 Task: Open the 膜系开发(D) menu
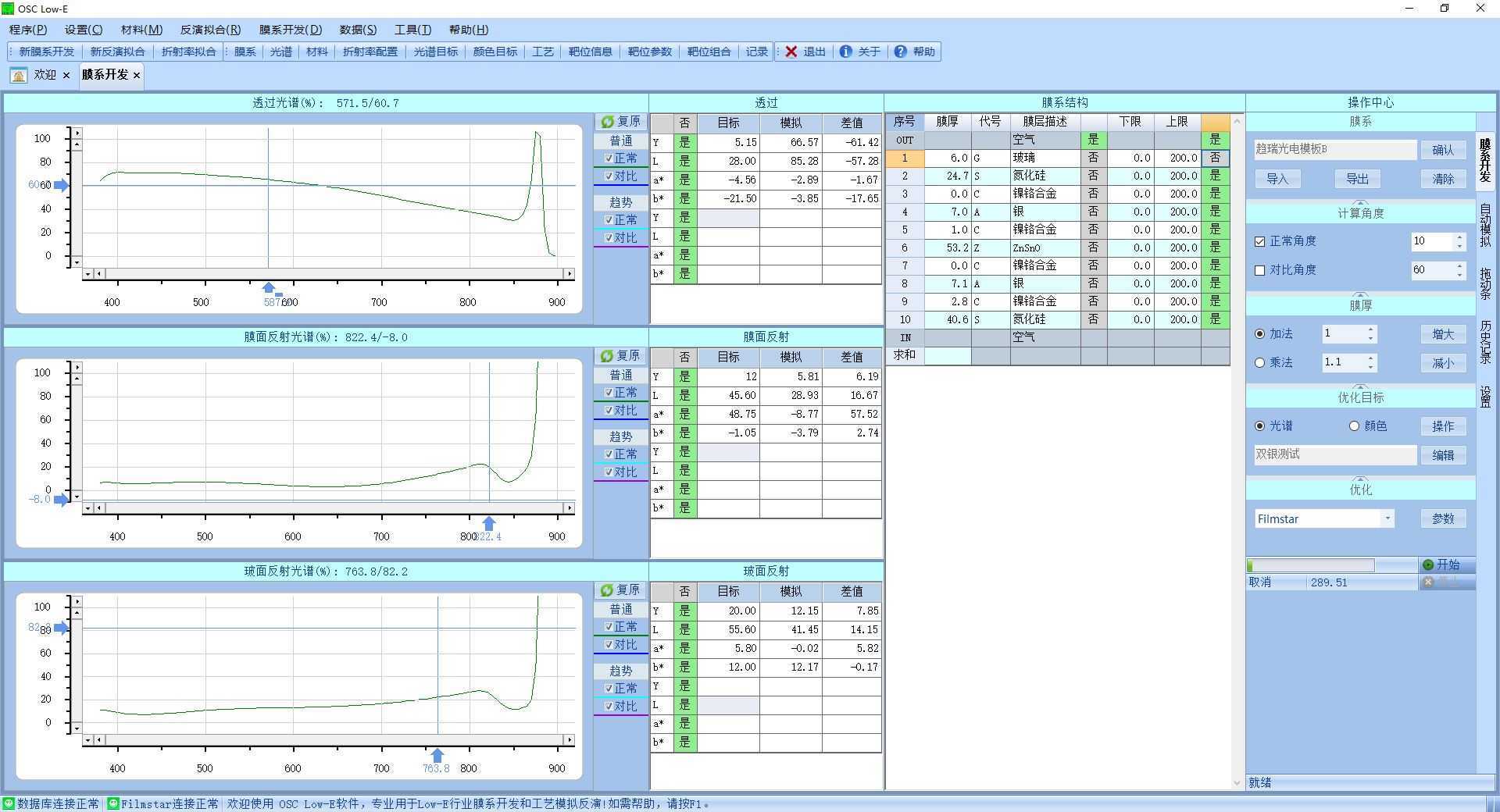tap(291, 30)
